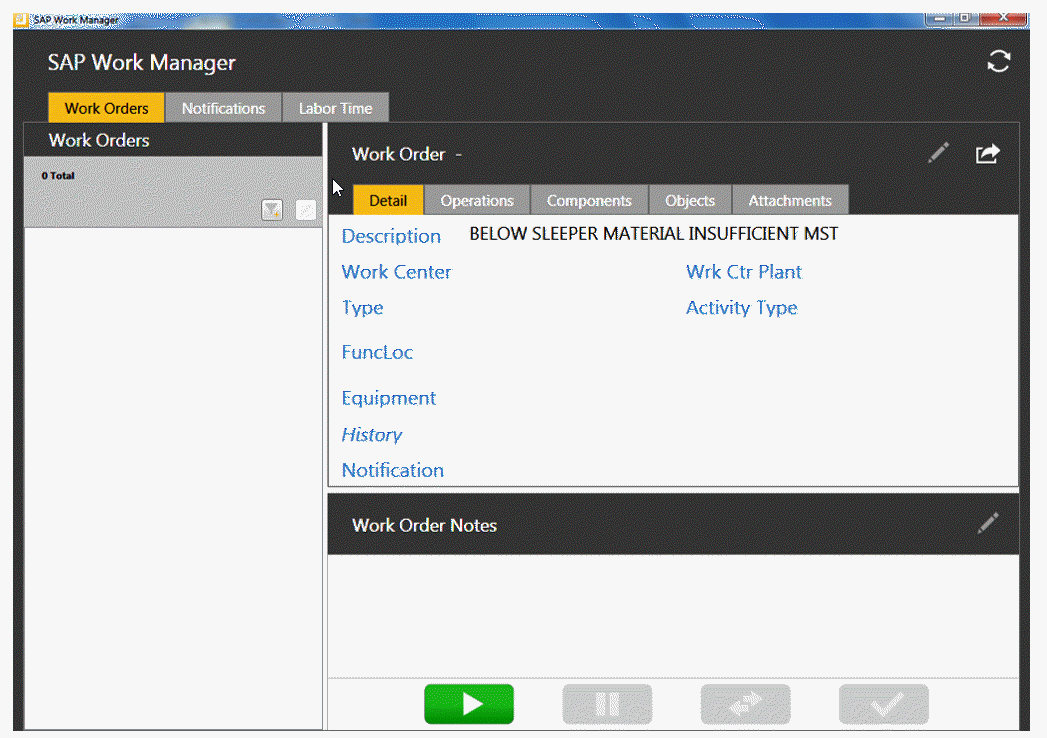Open the History link
The width and height of the screenshot is (1047, 738).
372,435
